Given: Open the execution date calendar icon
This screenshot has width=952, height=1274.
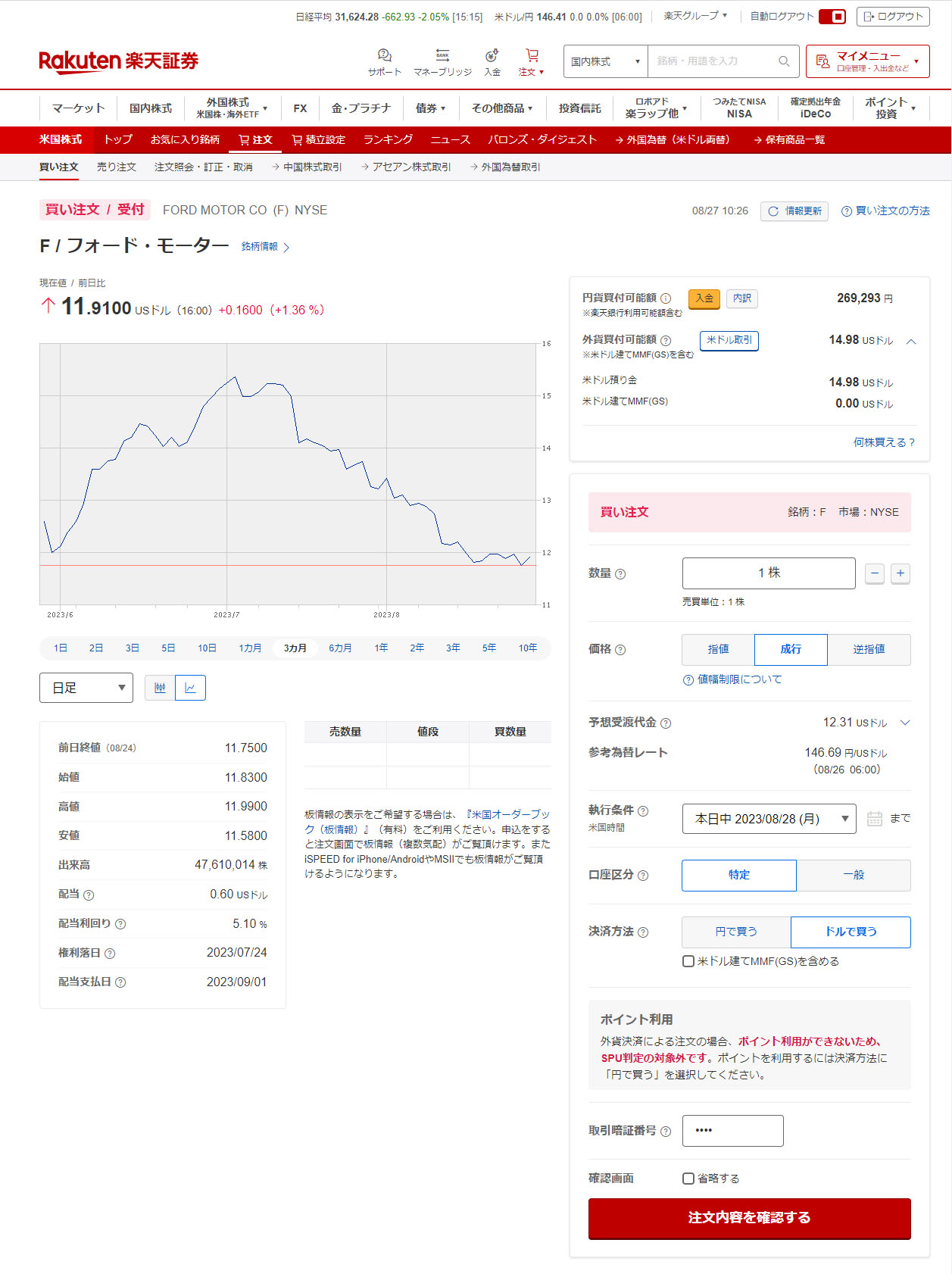Looking at the screenshot, I should click(874, 819).
